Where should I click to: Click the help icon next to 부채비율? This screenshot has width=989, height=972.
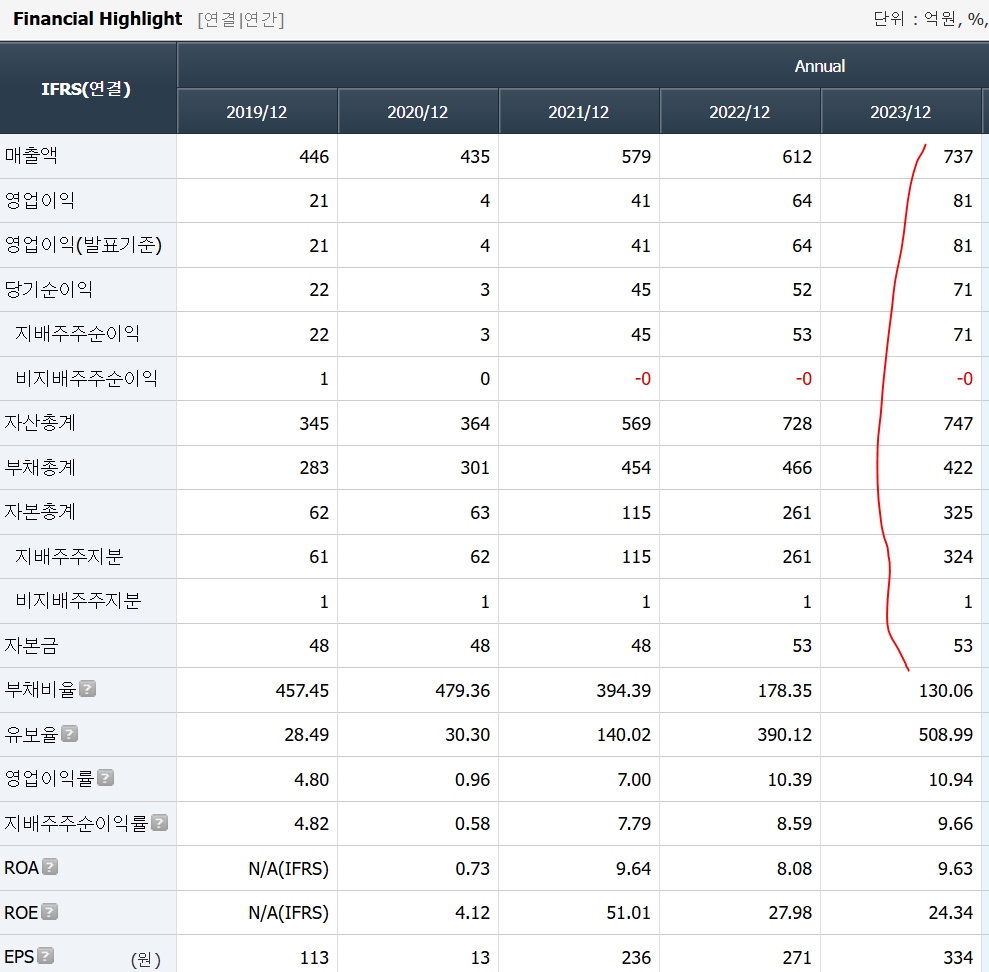[x=88, y=689]
